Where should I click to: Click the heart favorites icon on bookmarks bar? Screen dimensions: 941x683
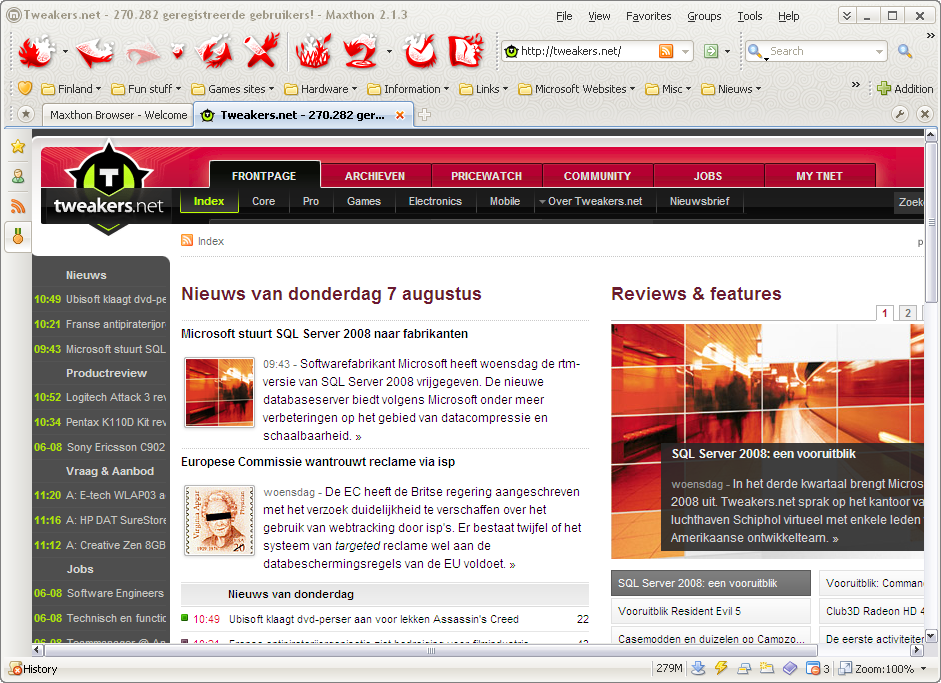[25, 88]
